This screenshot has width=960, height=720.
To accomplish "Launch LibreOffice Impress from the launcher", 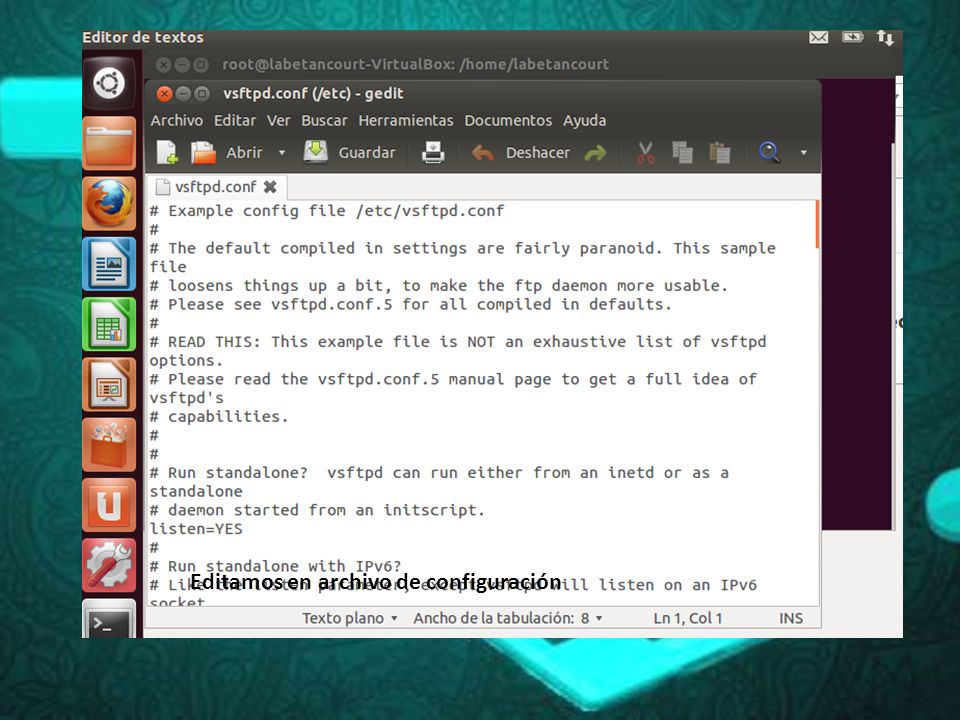I will (x=109, y=384).
